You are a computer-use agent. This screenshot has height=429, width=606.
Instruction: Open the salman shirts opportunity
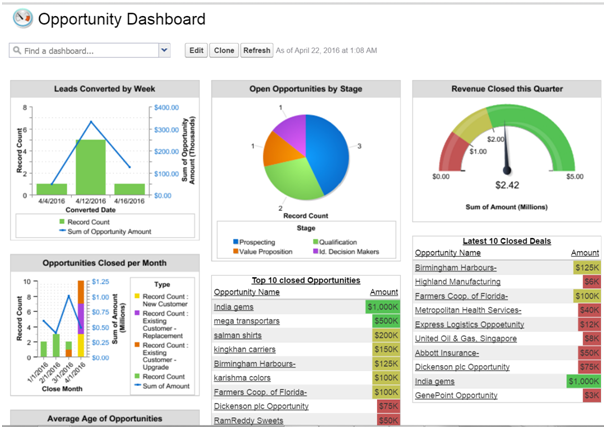(x=238, y=335)
